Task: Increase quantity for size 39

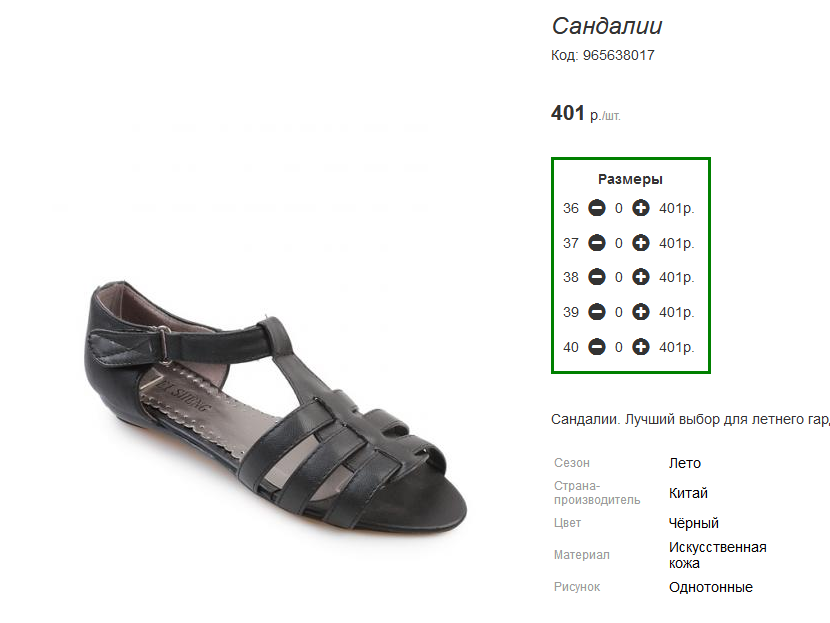Action: click(640, 312)
